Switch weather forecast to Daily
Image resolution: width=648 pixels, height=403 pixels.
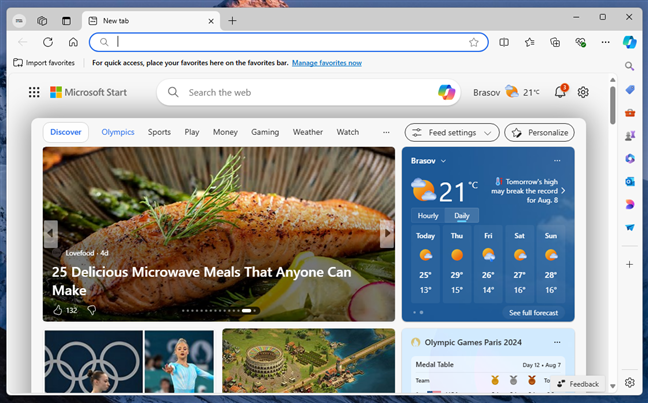(x=462, y=216)
